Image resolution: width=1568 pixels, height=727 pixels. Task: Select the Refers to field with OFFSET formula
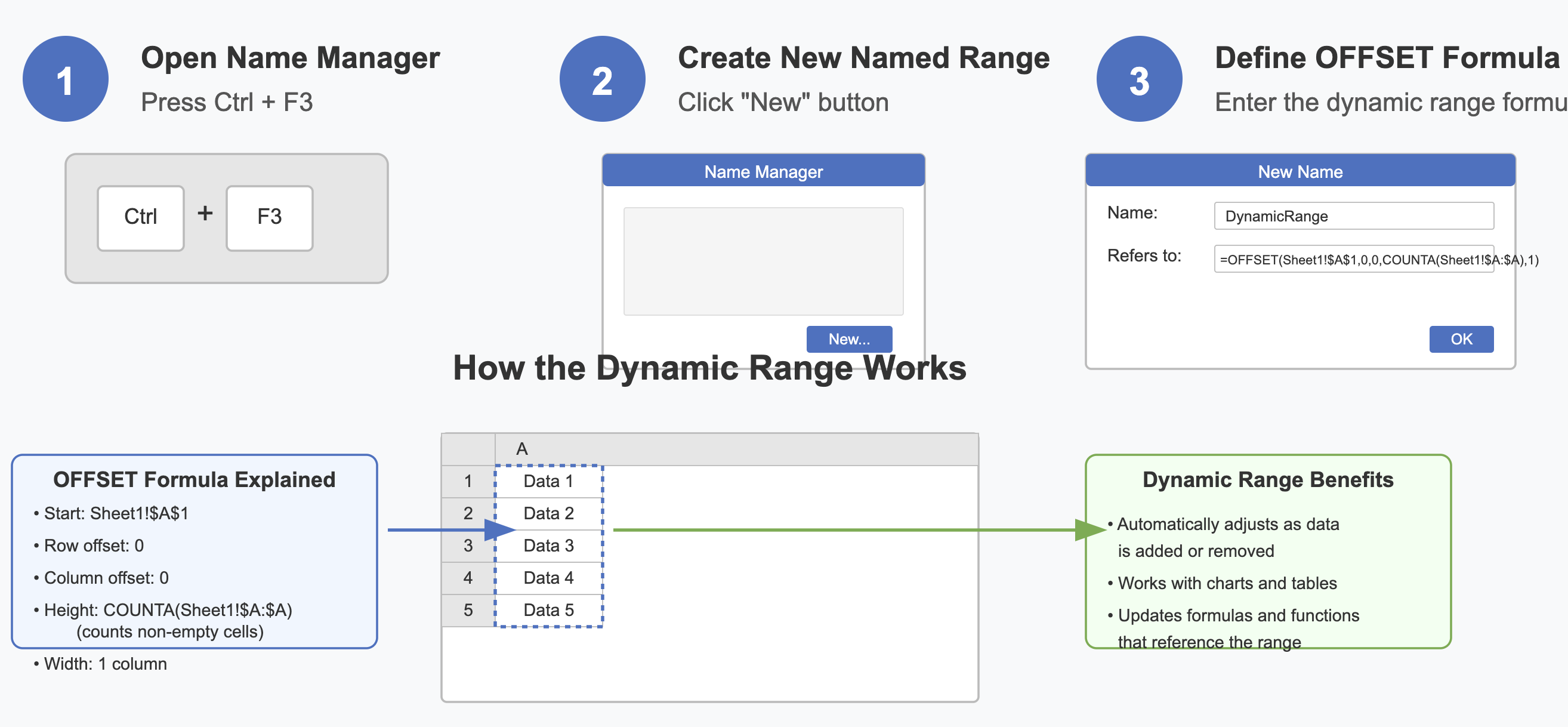pos(1354,259)
